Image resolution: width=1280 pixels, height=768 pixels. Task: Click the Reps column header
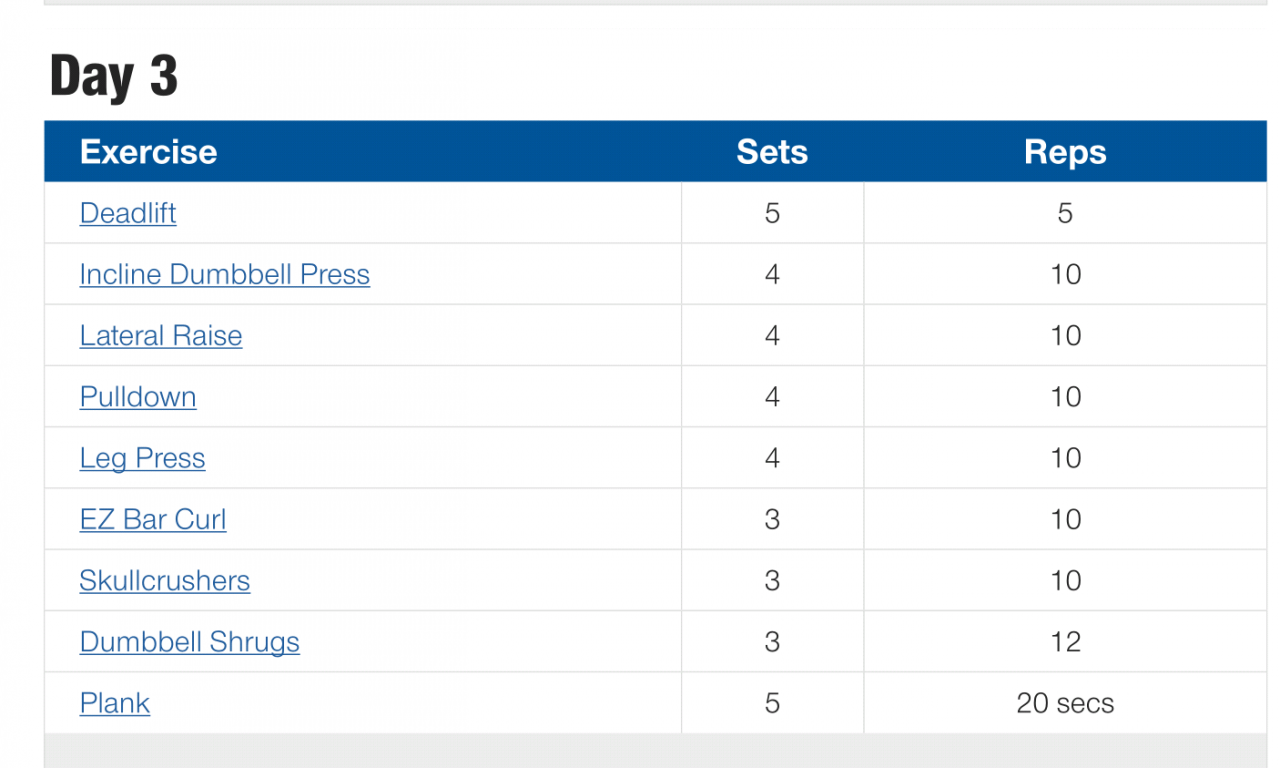pyautogui.click(x=1065, y=152)
